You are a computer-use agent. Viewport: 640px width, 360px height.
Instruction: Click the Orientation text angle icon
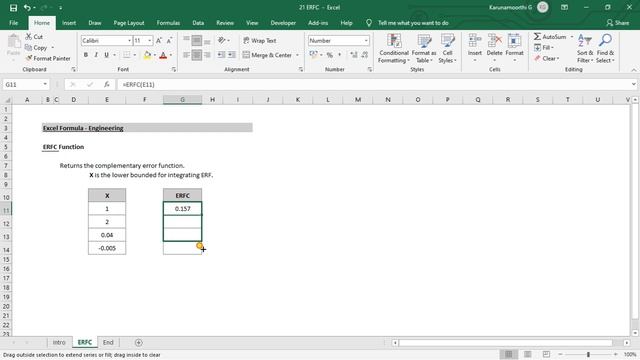(x=222, y=40)
